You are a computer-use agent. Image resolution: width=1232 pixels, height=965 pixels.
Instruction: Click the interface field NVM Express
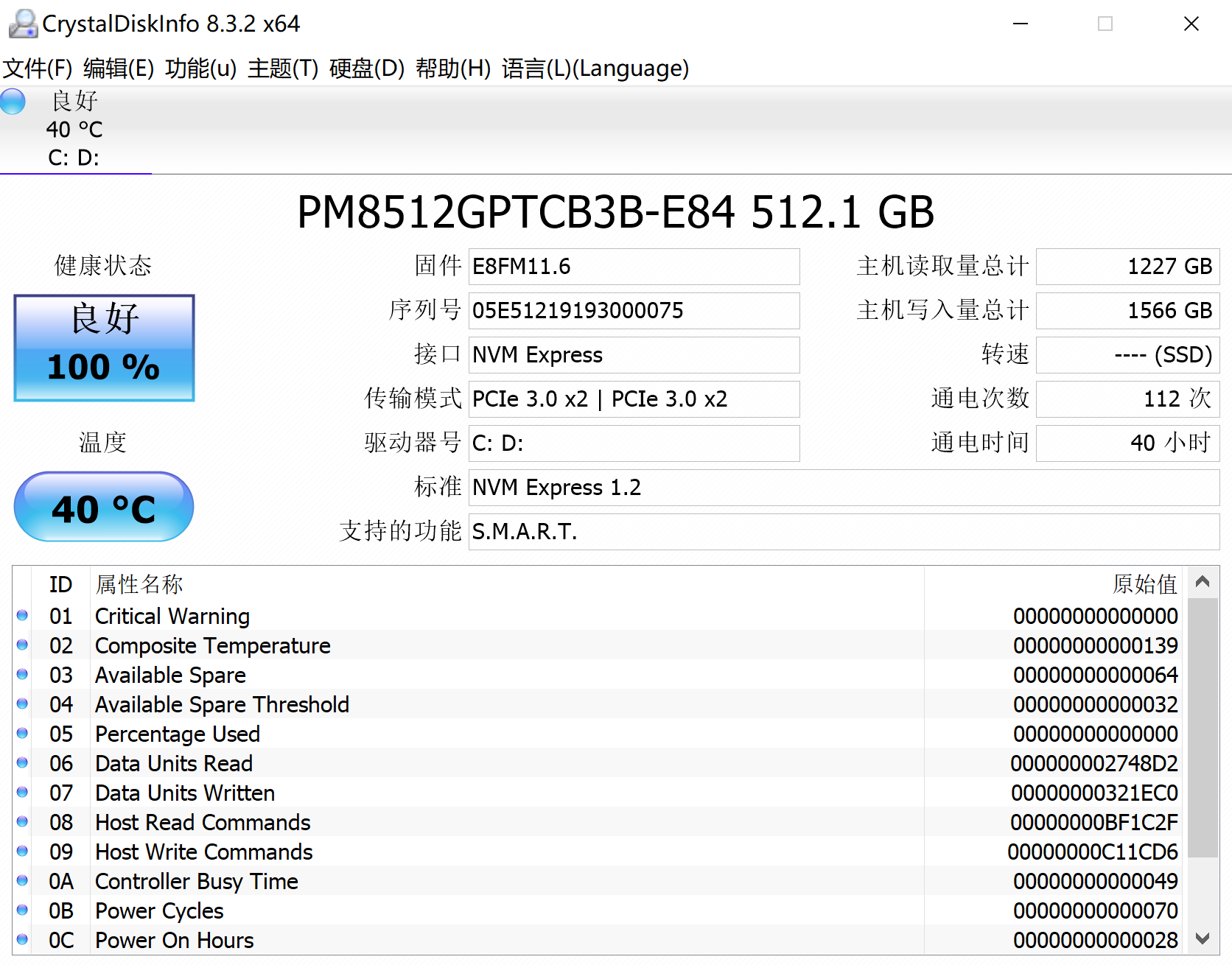(x=634, y=355)
